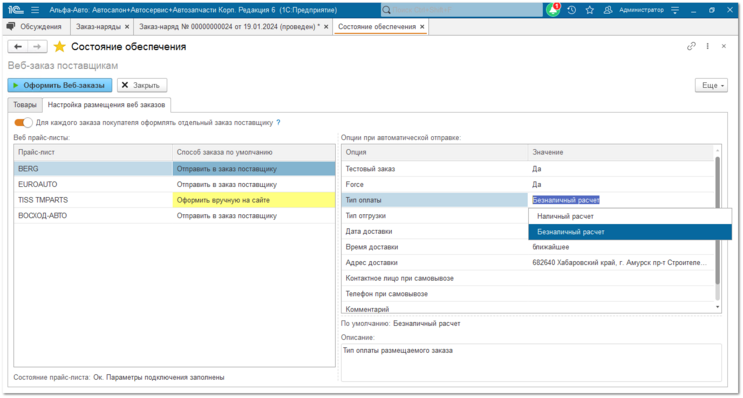The height and width of the screenshot is (398, 743).
Task: Toggle separate supplier order per customer order
Action: pos(23,123)
